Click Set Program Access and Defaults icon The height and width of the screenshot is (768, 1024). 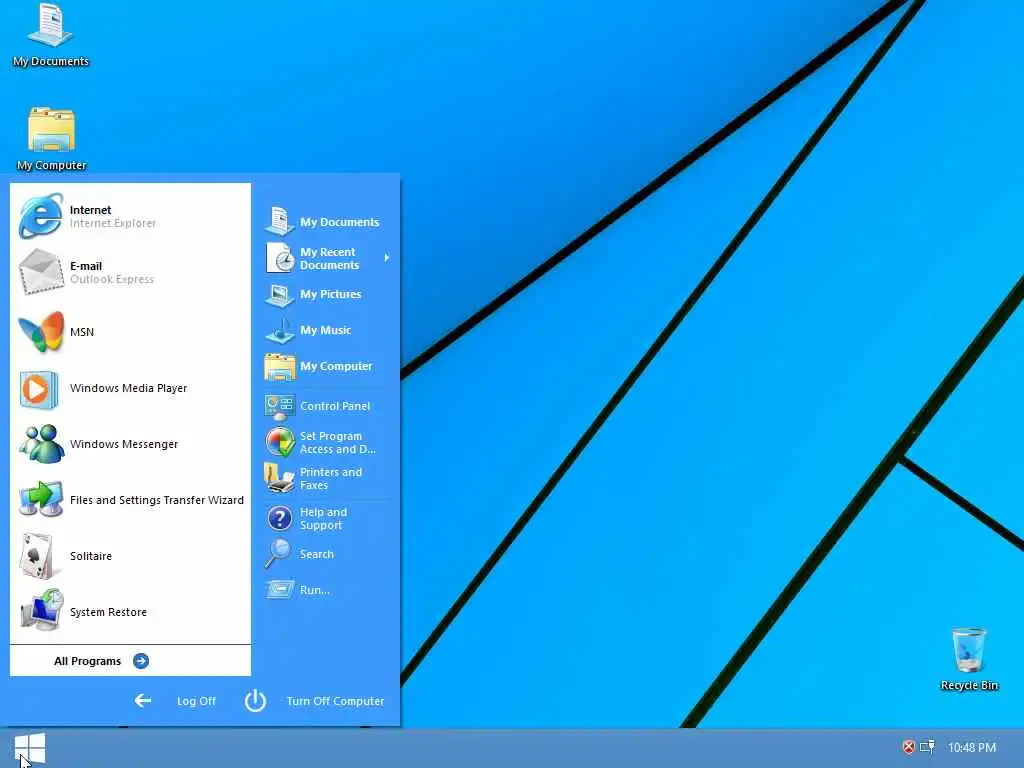(x=280, y=442)
